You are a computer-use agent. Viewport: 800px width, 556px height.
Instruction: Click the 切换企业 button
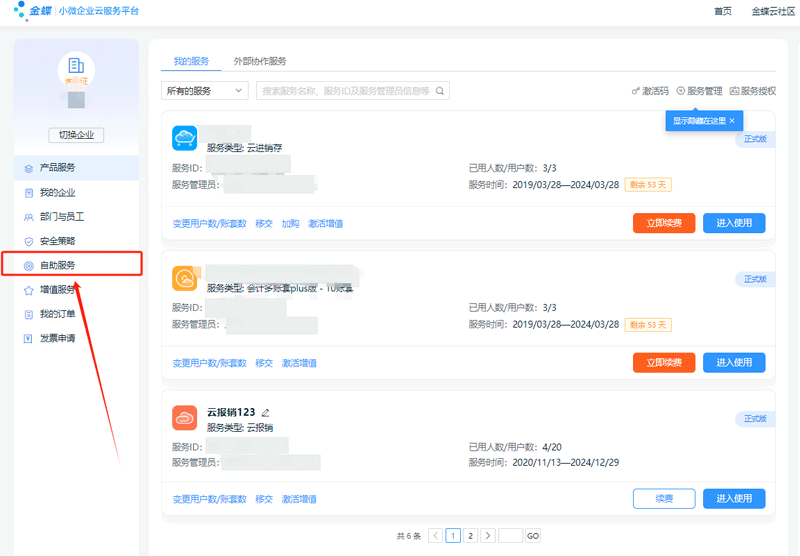click(76, 135)
